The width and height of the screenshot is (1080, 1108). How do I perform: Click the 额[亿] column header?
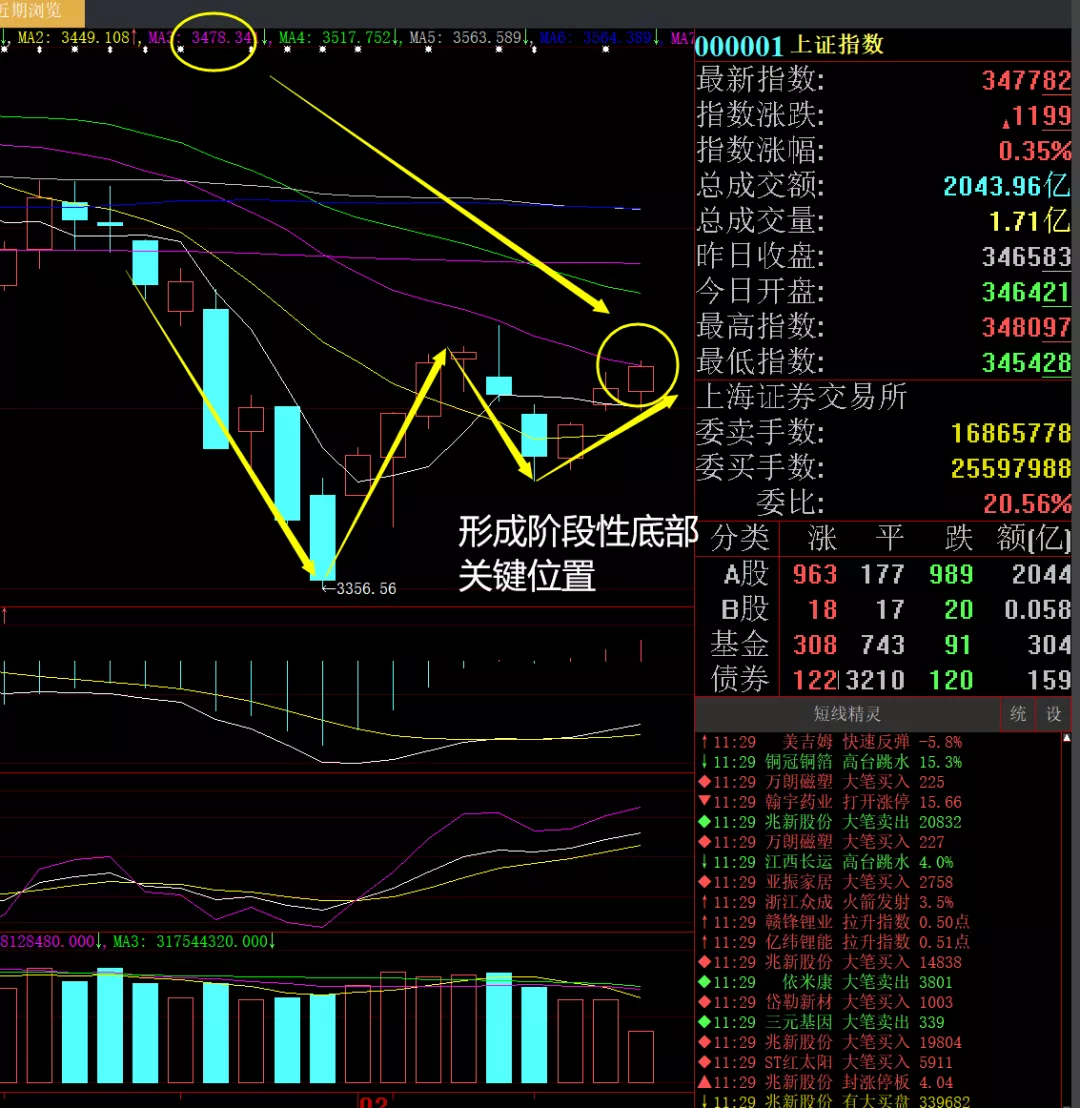pyautogui.click(x=1033, y=538)
